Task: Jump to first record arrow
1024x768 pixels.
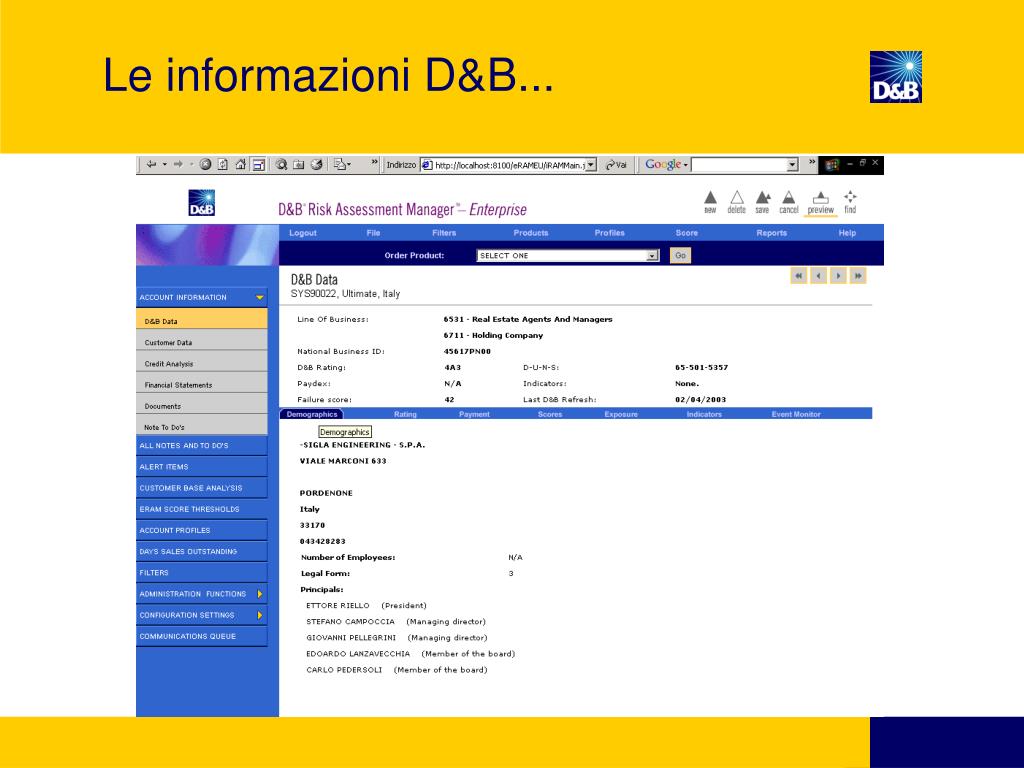Action: pyautogui.click(x=799, y=276)
